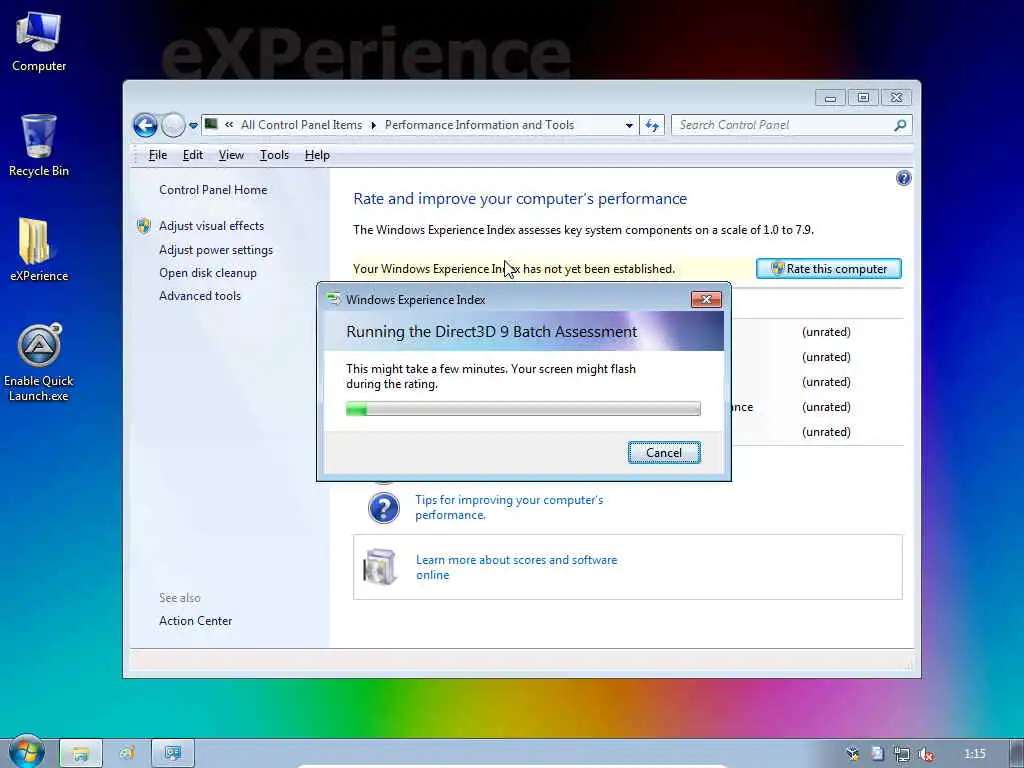1024x768 pixels.
Task: Click Rate this computer button
Action: pyautogui.click(x=829, y=268)
